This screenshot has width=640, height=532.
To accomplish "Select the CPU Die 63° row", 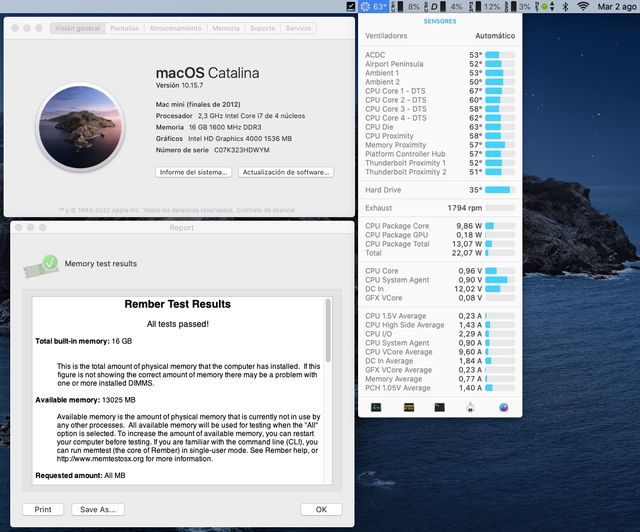I will [440, 127].
